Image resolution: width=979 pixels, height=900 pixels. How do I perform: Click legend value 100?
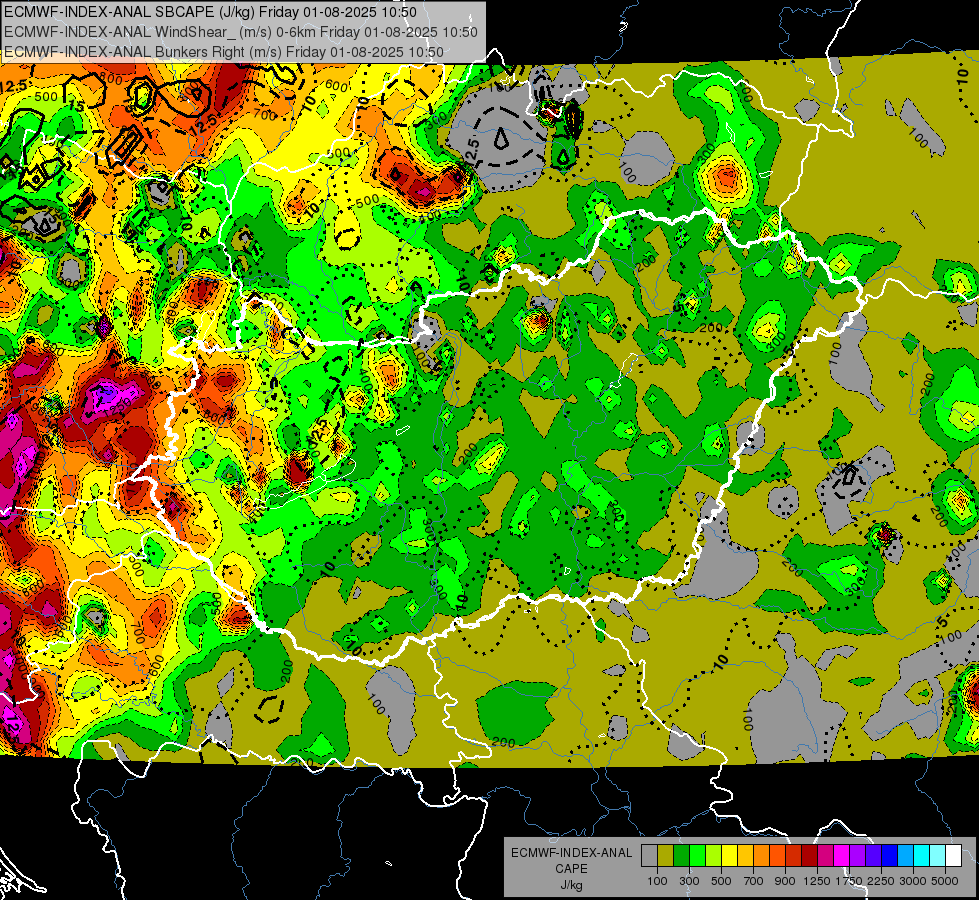point(657,881)
